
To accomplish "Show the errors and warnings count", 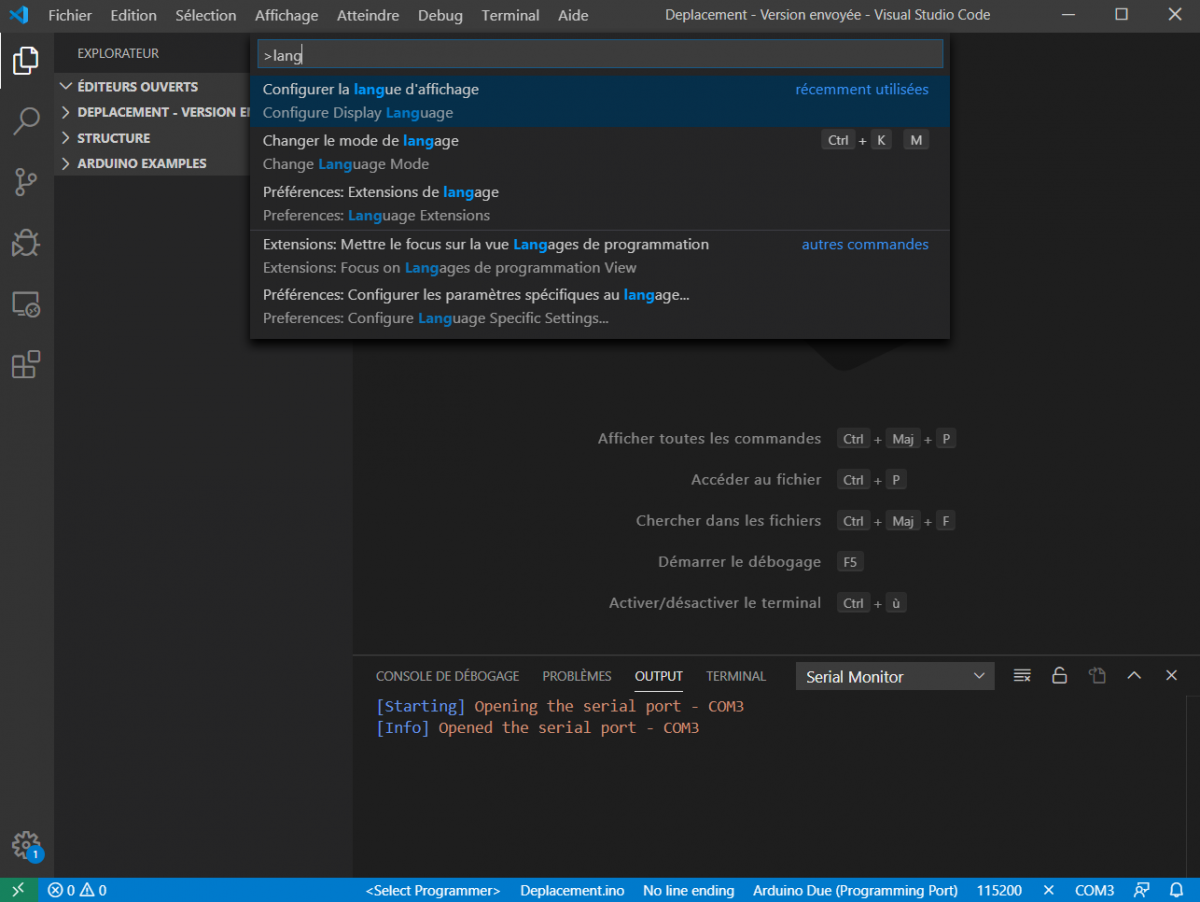I will tap(77, 890).
